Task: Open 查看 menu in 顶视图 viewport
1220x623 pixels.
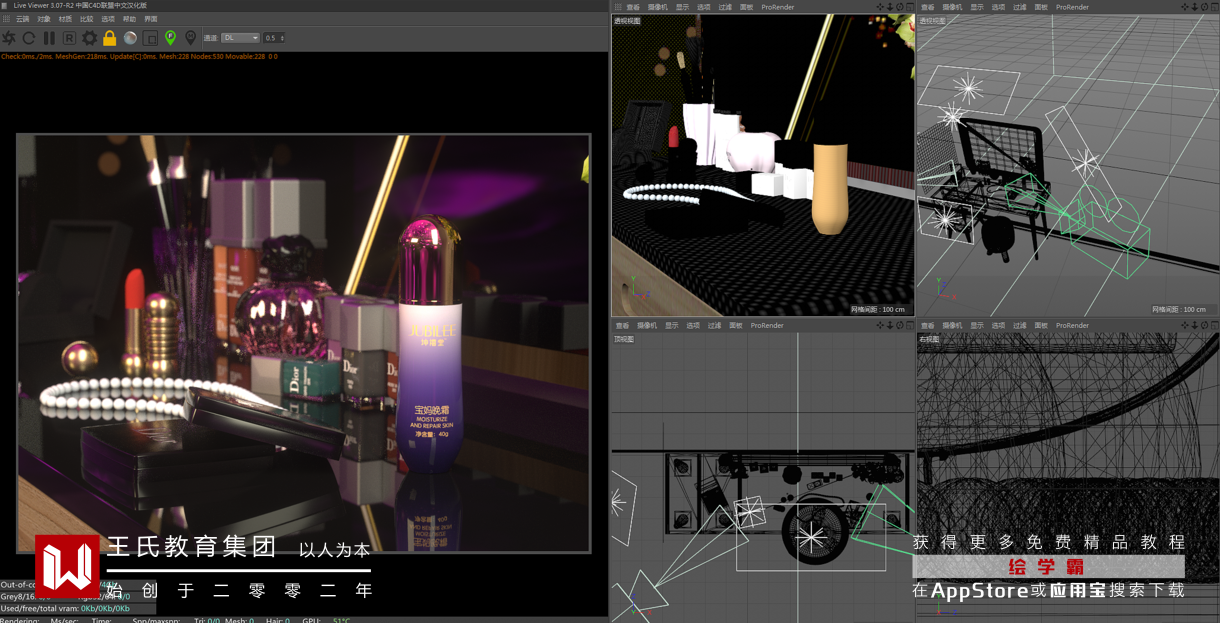Action: [622, 325]
